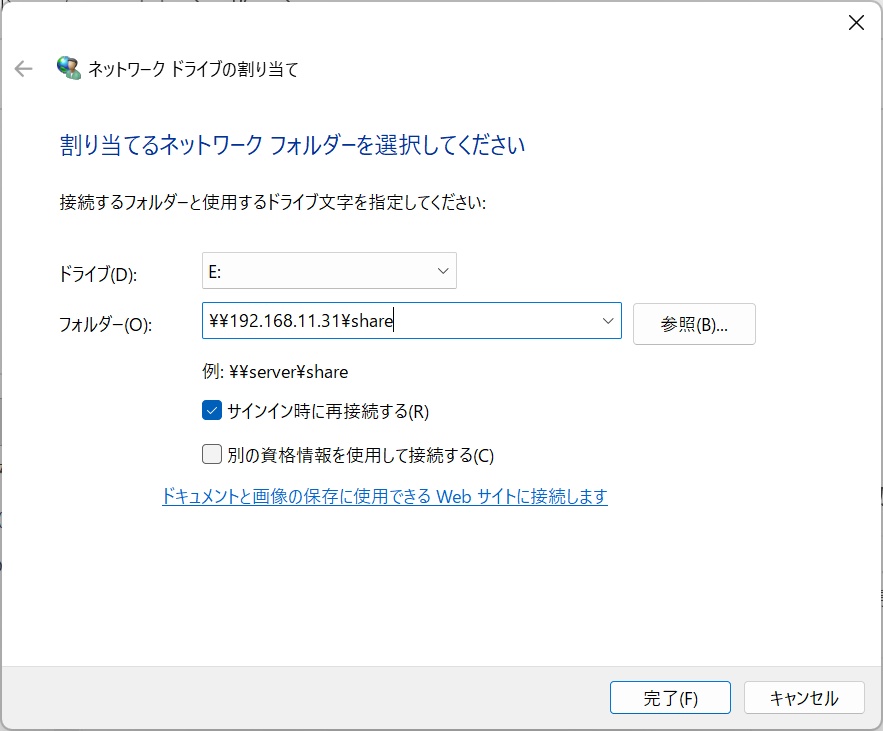Close the Map Network Drive dialog
This screenshot has width=883, height=731.
pos(856,23)
